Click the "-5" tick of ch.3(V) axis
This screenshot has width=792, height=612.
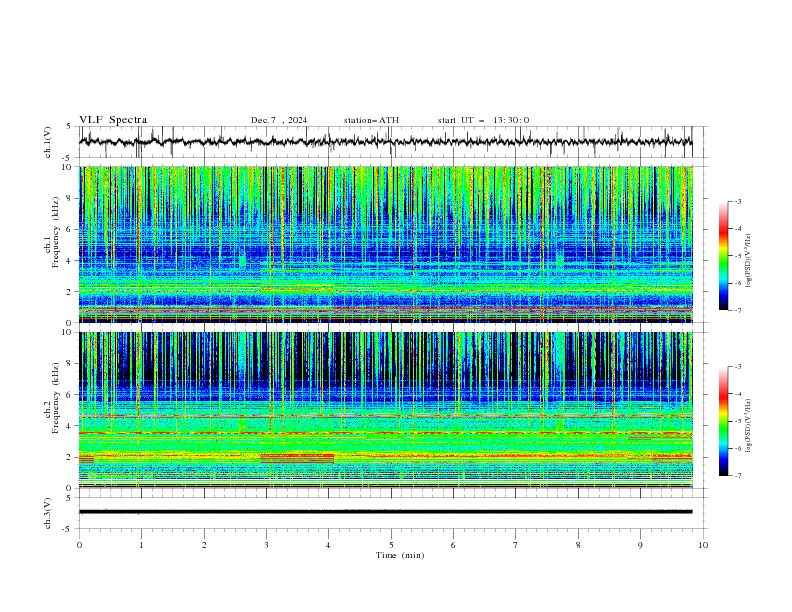67,529
